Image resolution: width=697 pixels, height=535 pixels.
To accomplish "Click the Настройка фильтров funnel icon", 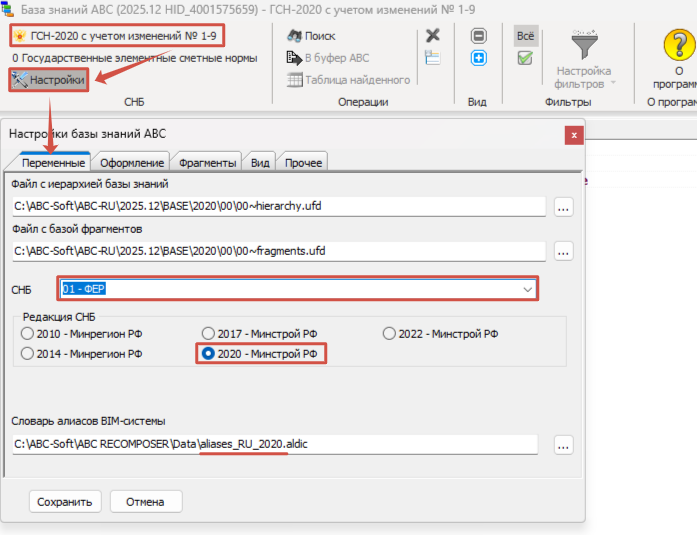I will (584, 45).
